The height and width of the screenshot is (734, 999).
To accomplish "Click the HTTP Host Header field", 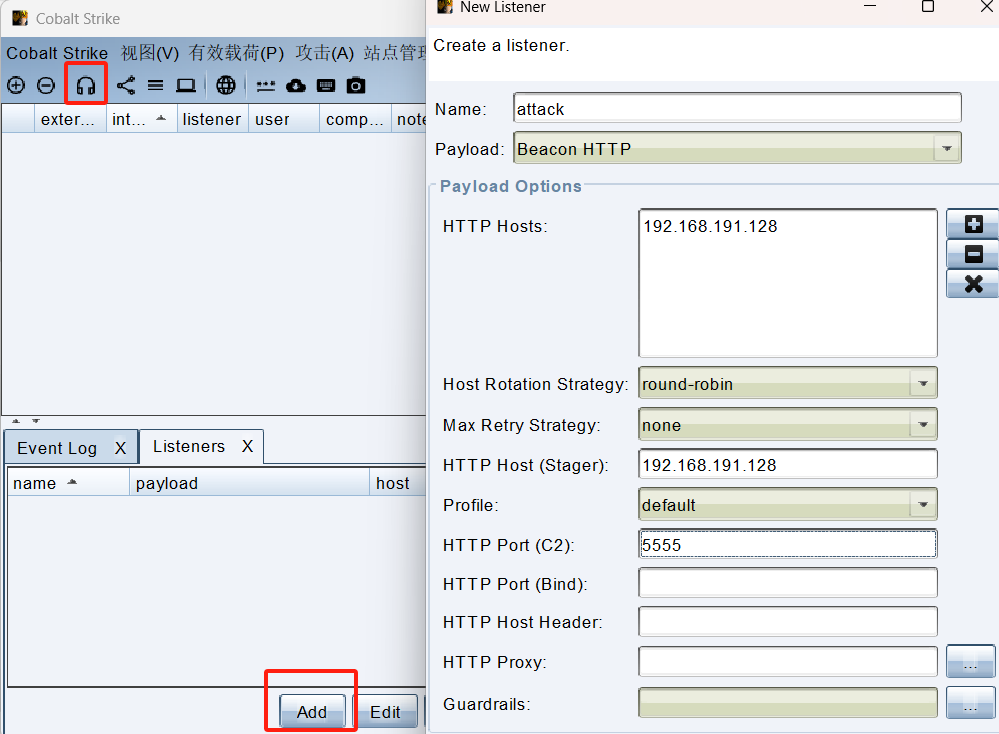I will (787, 622).
